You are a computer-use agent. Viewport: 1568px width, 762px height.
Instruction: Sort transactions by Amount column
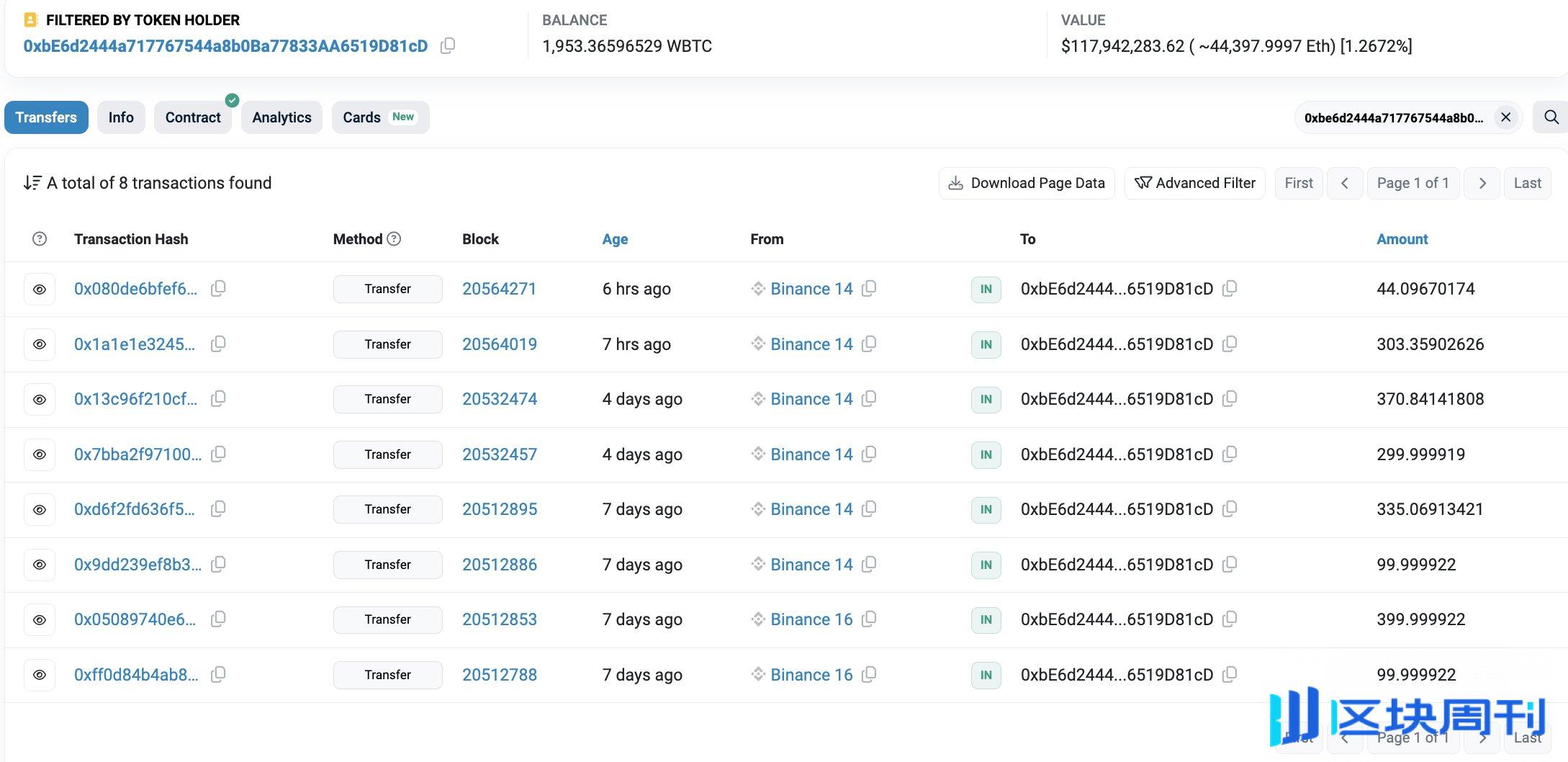1402,239
